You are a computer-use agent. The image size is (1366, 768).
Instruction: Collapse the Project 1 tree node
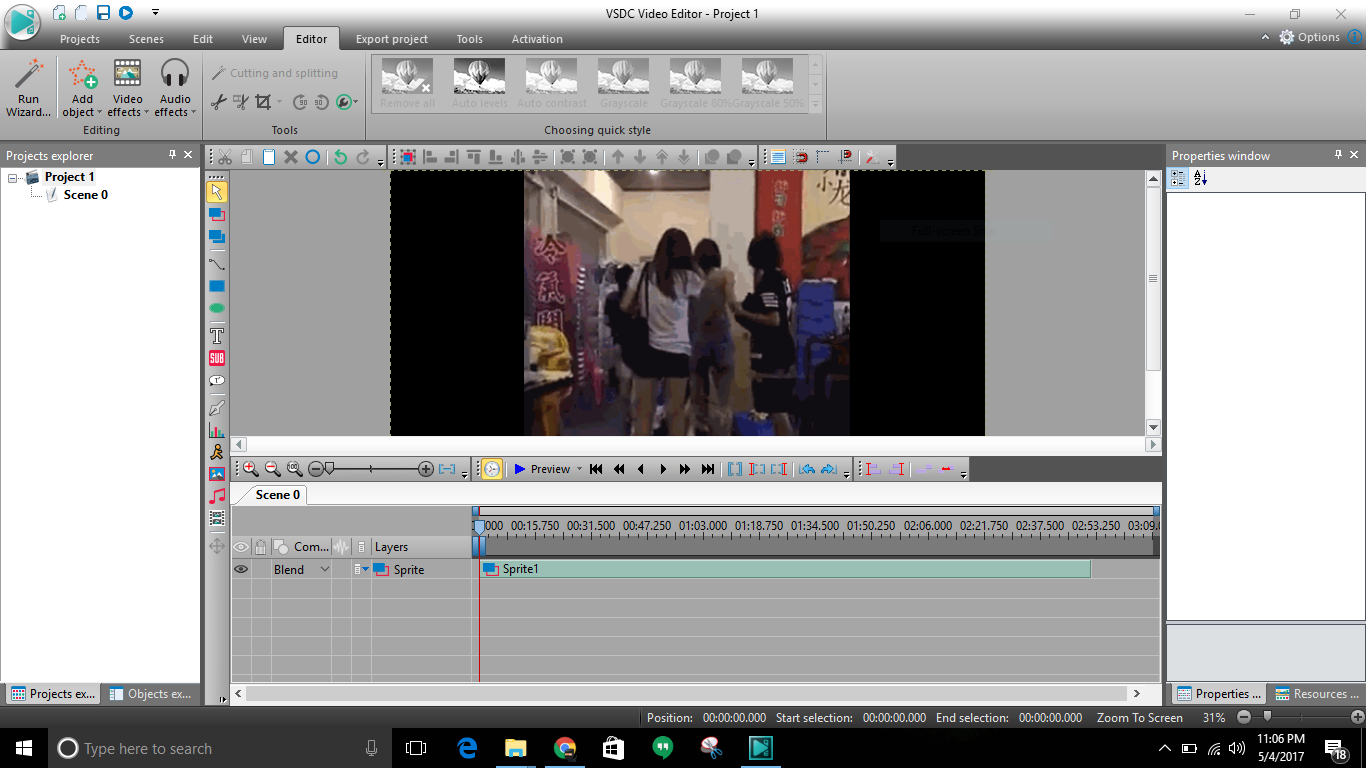coord(11,176)
